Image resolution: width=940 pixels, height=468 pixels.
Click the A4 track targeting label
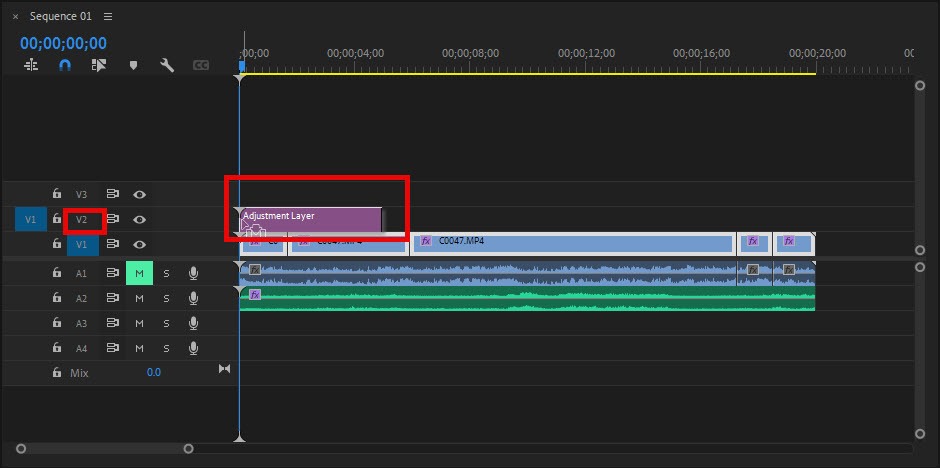pyautogui.click(x=82, y=348)
